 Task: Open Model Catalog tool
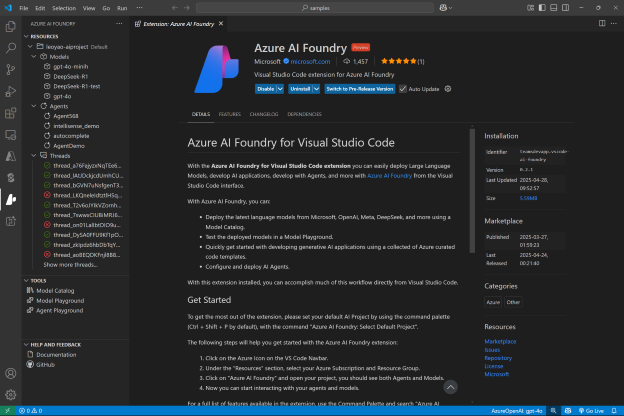click(55, 291)
